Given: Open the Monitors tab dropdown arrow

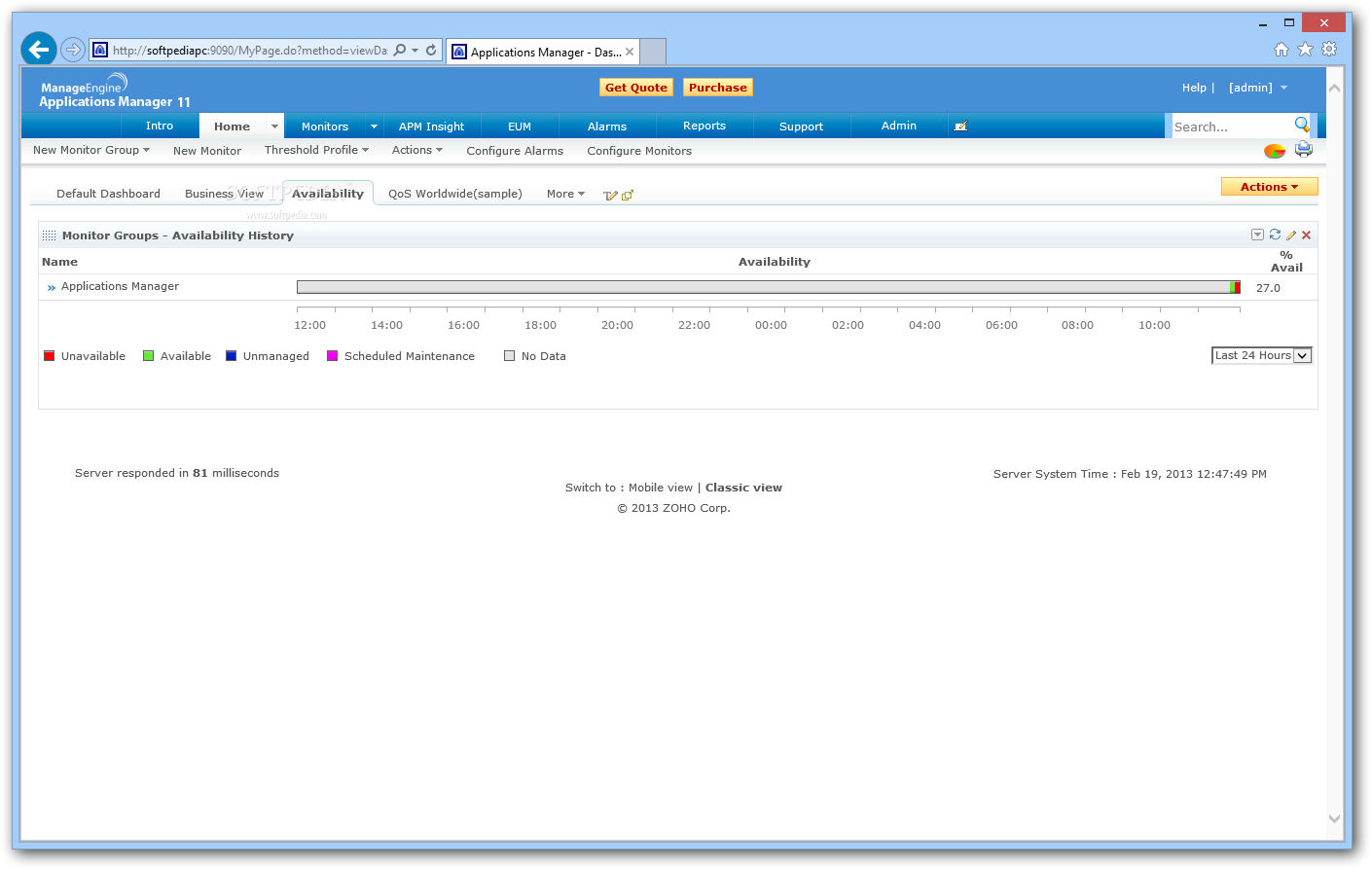Looking at the screenshot, I should (x=374, y=127).
